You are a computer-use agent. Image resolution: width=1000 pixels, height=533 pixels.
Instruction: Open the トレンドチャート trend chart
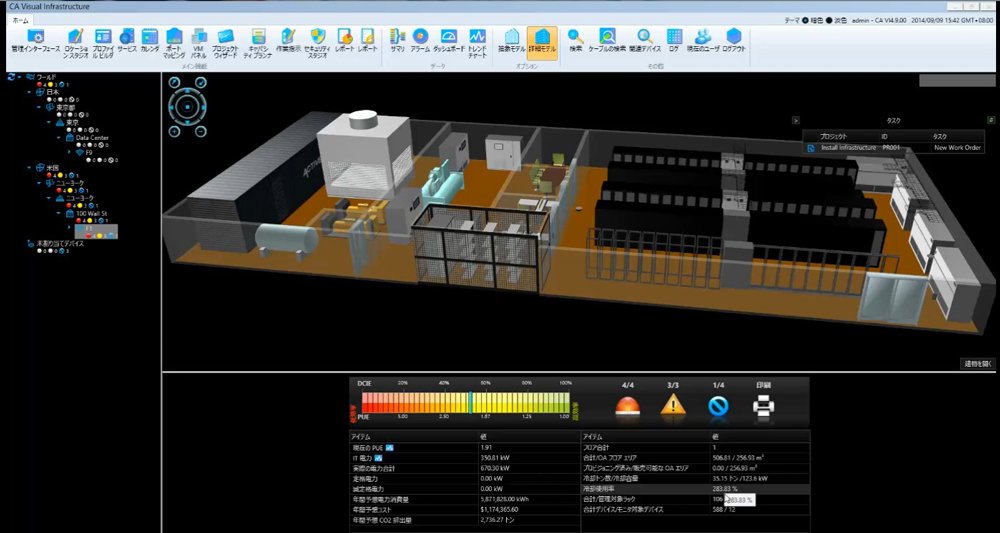pos(478,43)
